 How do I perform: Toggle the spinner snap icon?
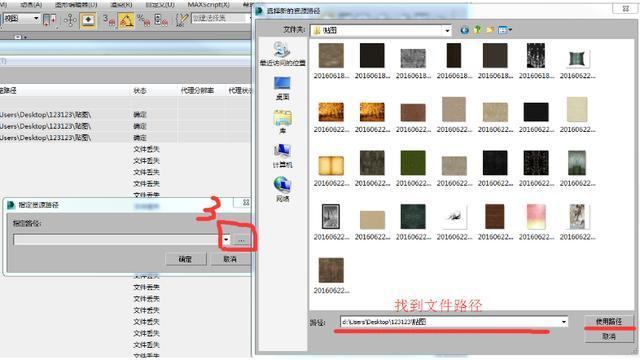point(161,20)
